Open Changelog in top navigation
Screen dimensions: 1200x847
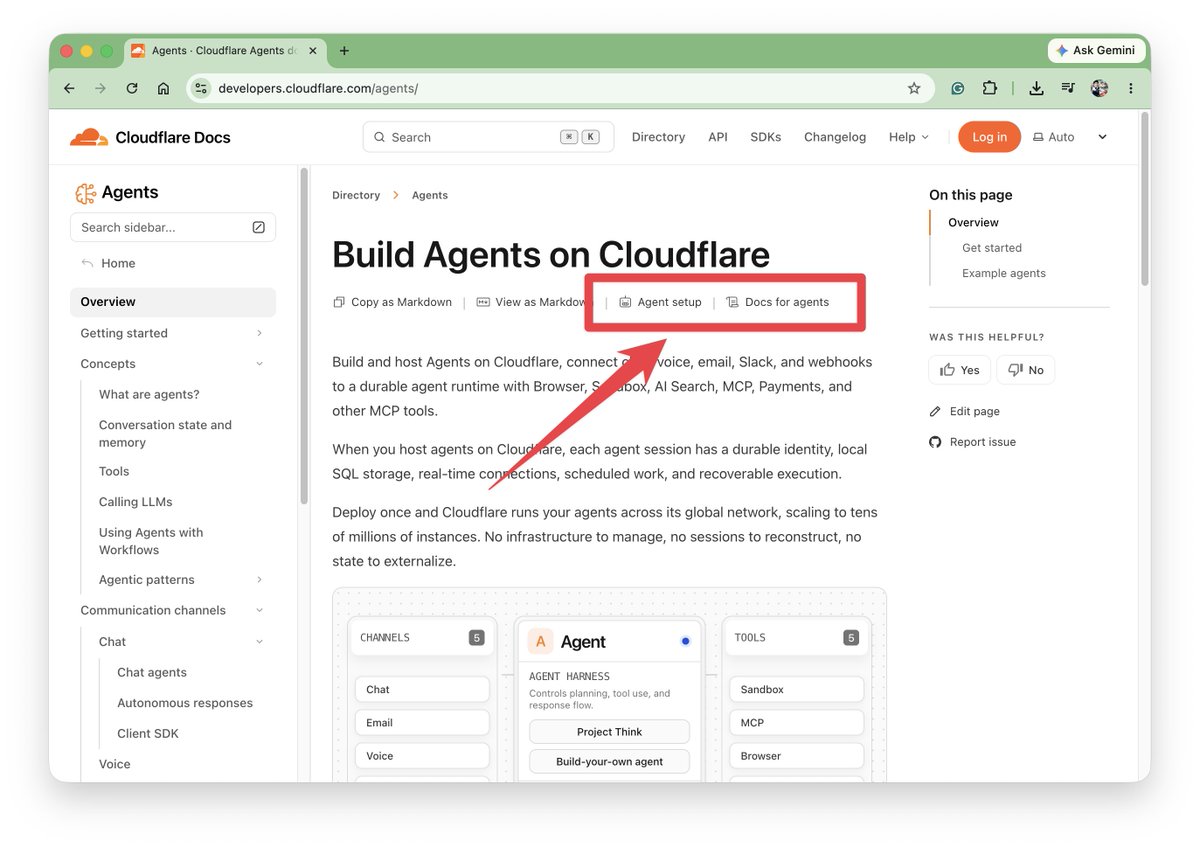click(x=835, y=137)
